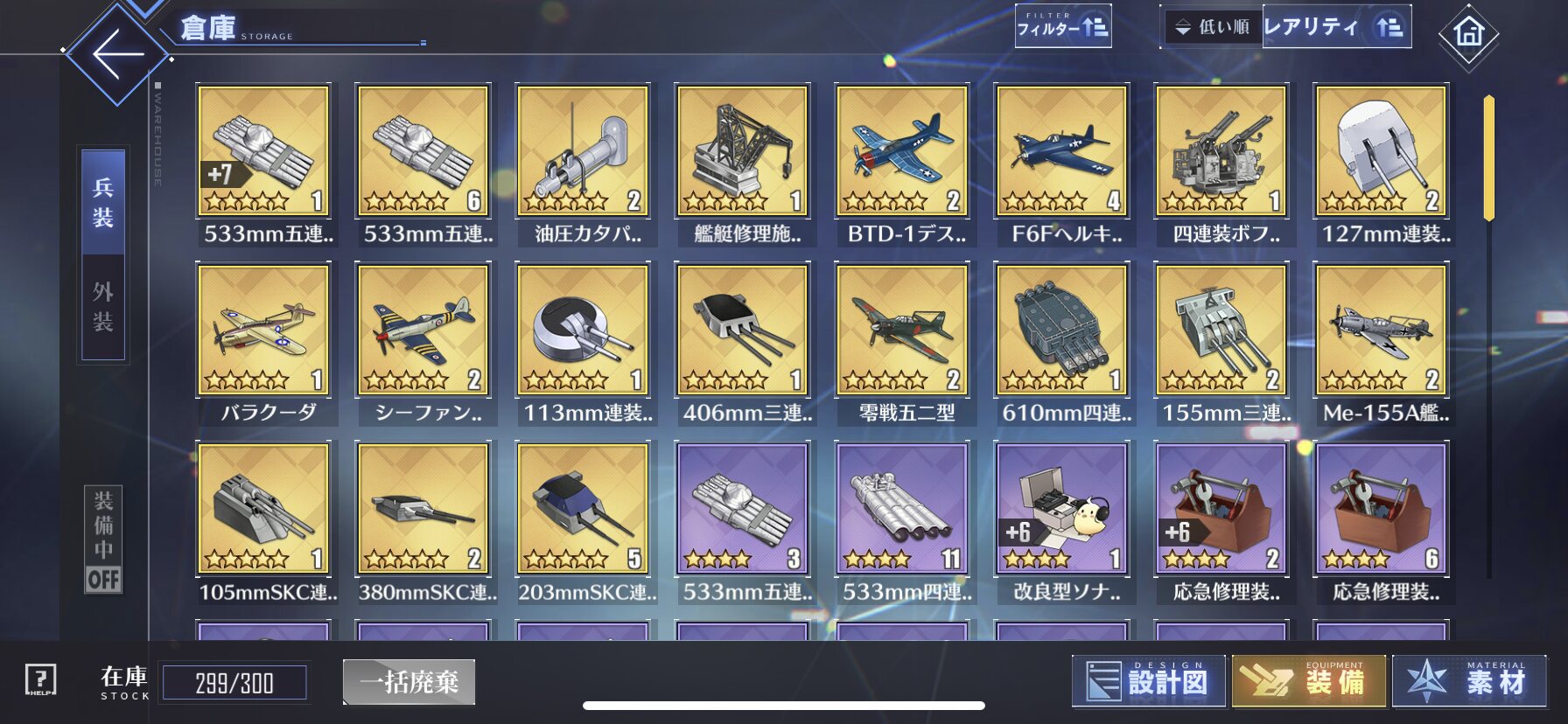This screenshot has height=724, width=1568.
Task: Switch to the 外装 tab
Action: pos(103,307)
